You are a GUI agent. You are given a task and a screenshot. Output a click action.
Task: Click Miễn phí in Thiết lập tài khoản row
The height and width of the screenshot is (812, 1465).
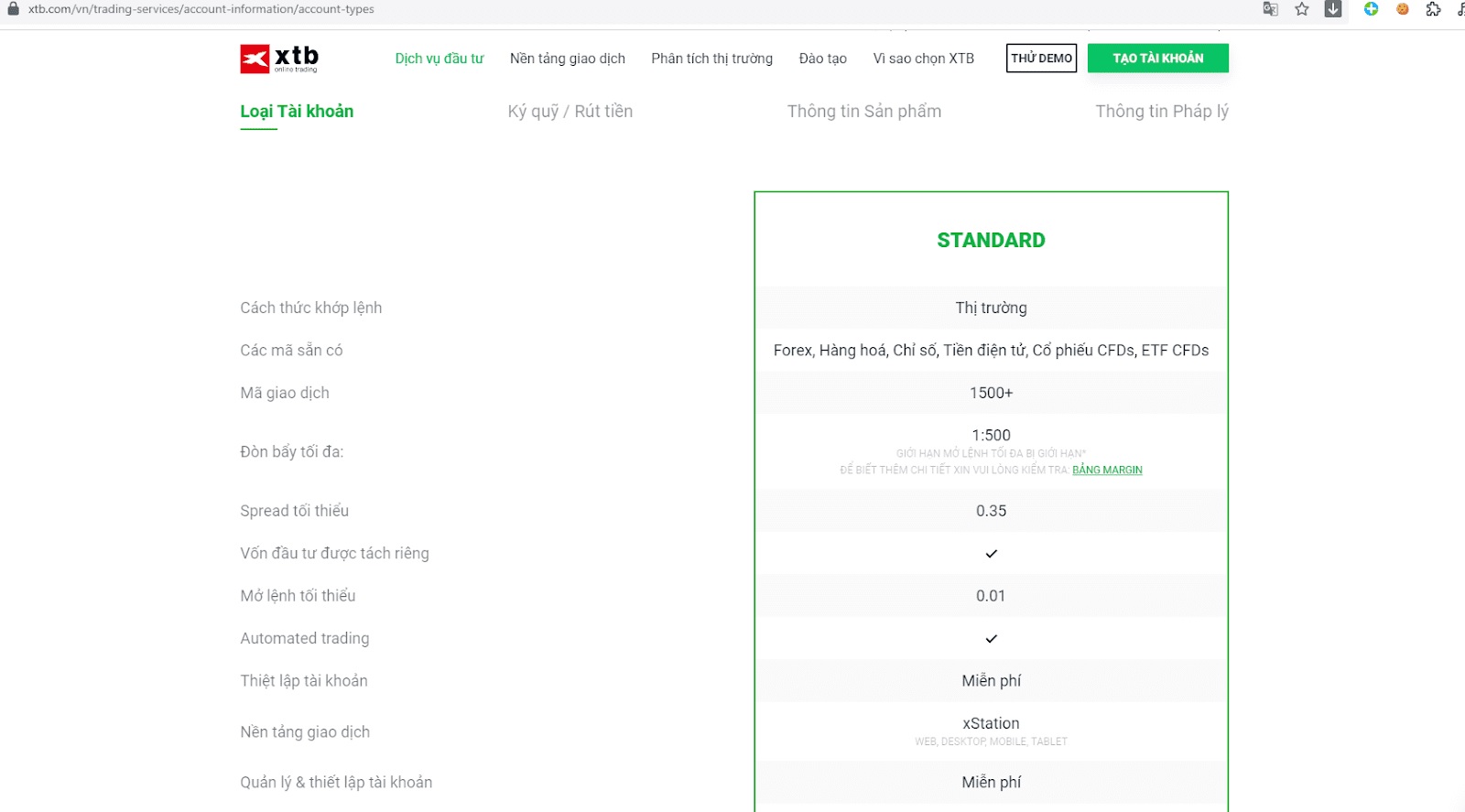(x=991, y=680)
